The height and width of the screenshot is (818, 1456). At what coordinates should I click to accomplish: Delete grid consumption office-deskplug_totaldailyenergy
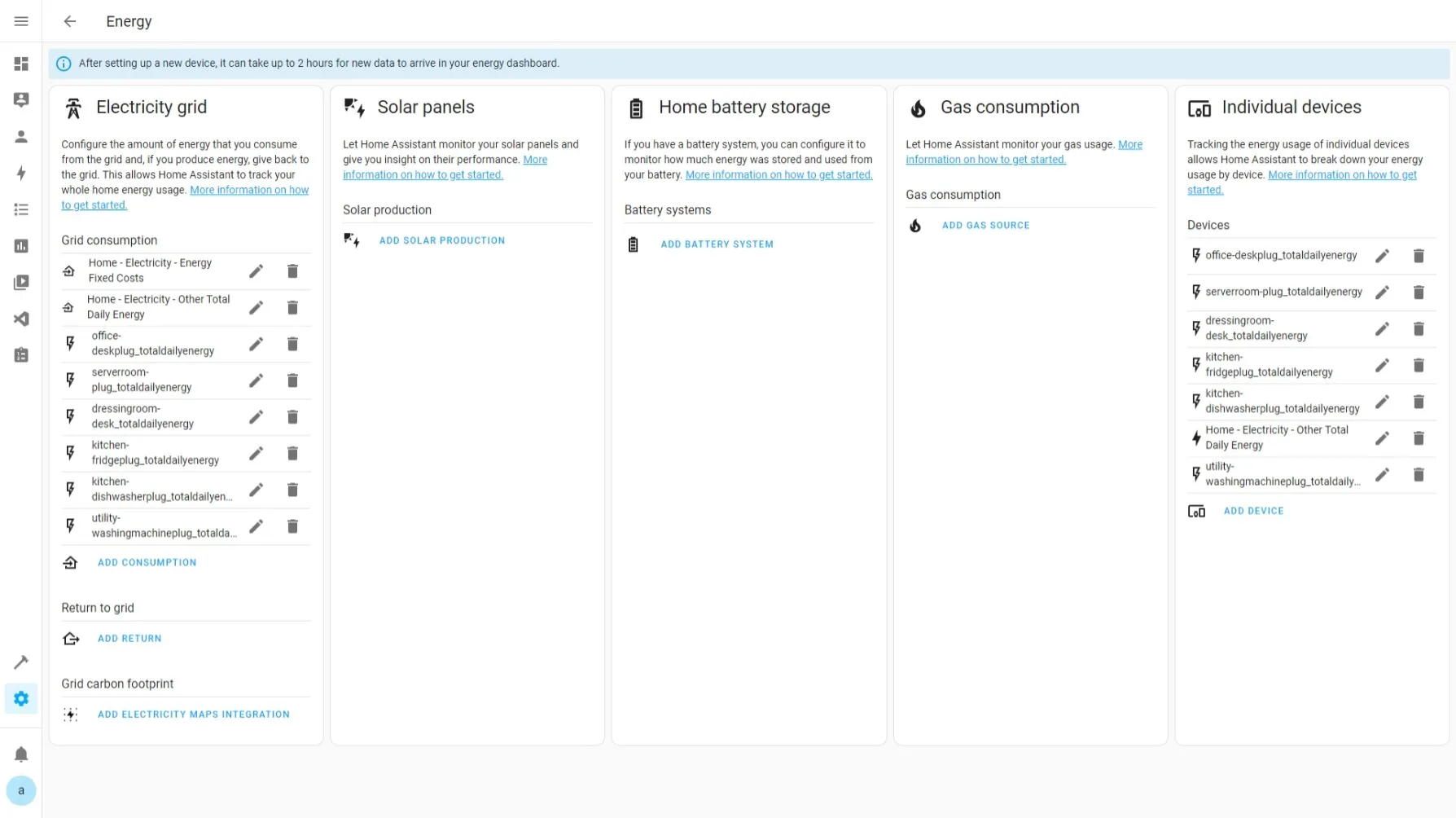[x=292, y=344]
